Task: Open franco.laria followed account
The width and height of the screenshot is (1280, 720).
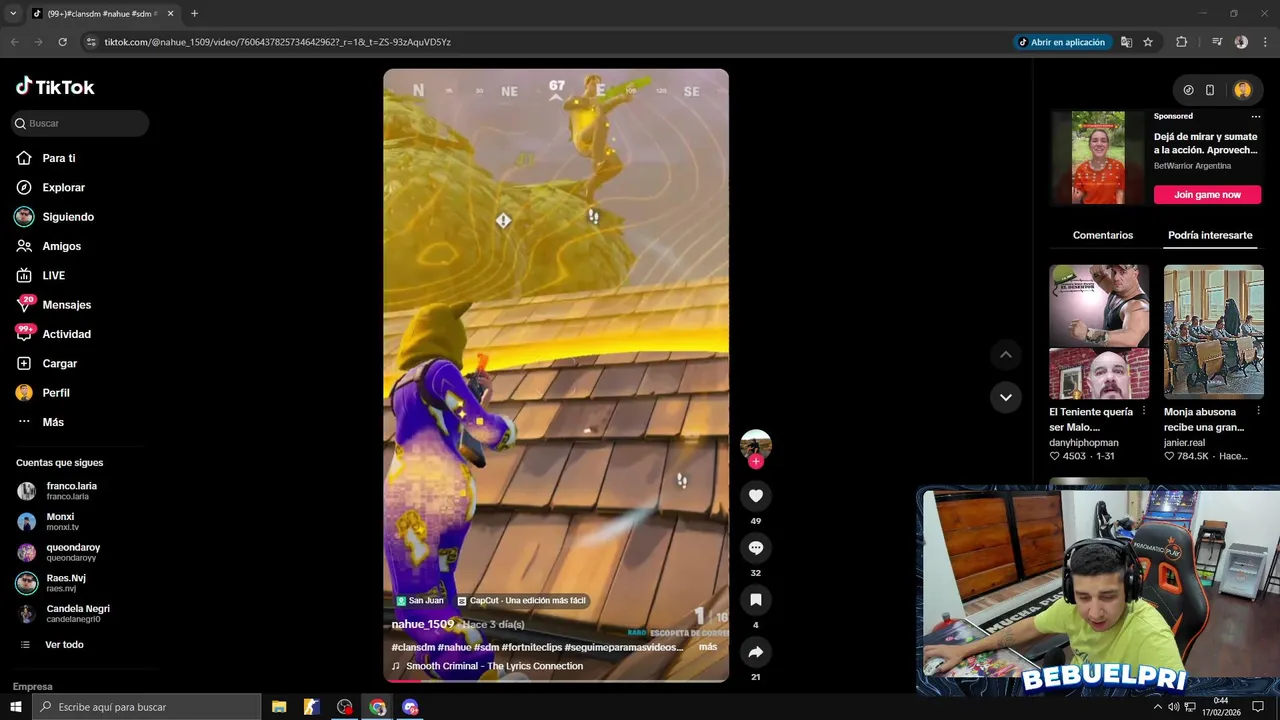Action: (x=71, y=491)
